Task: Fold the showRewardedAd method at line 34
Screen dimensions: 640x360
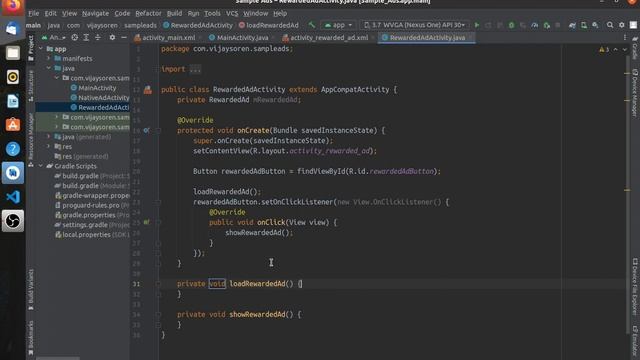Action: (x=158, y=314)
